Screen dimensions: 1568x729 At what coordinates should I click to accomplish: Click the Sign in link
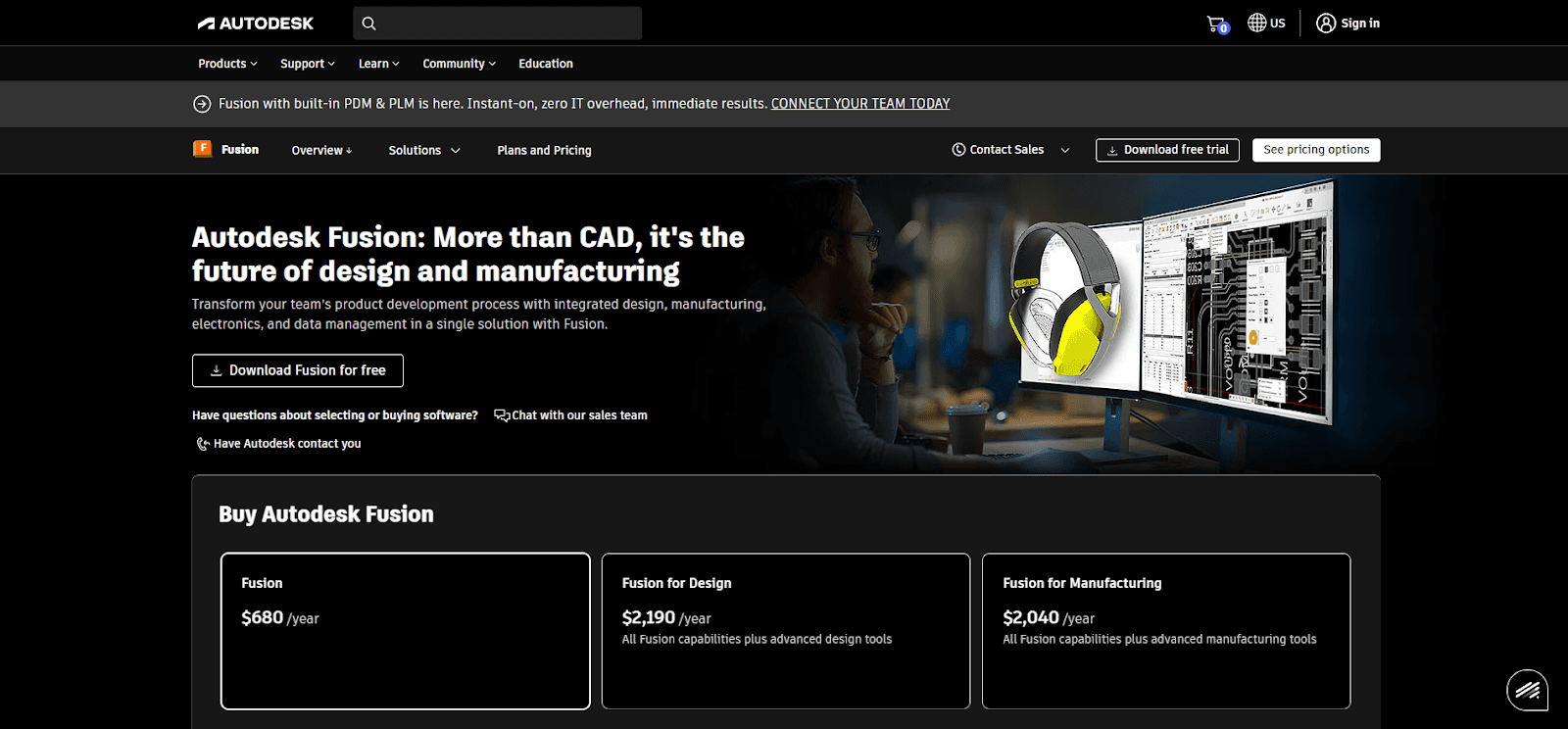[1360, 24]
